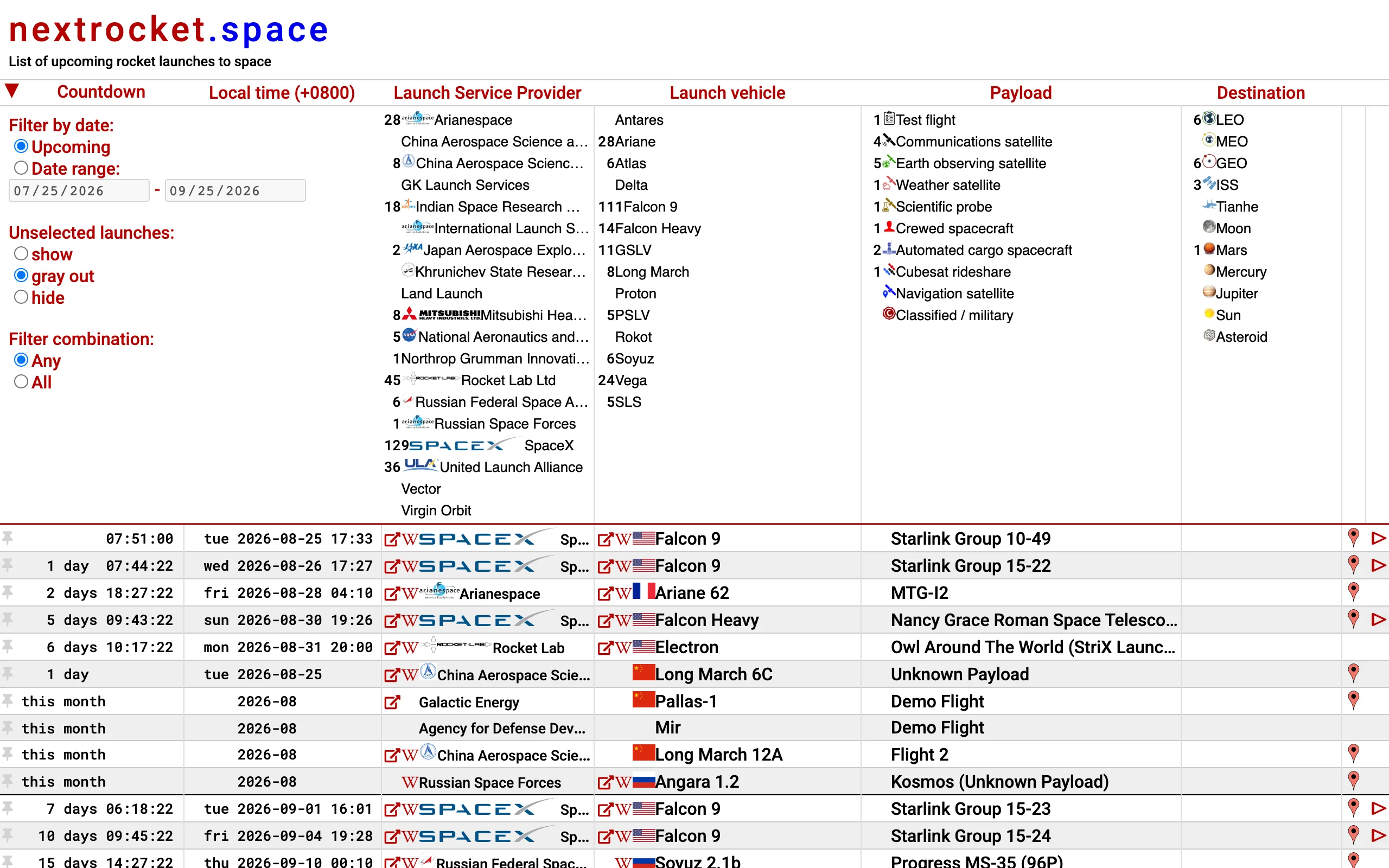1389x868 pixels.
Task: Filter by MEO destination icon
Action: tap(1209, 140)
